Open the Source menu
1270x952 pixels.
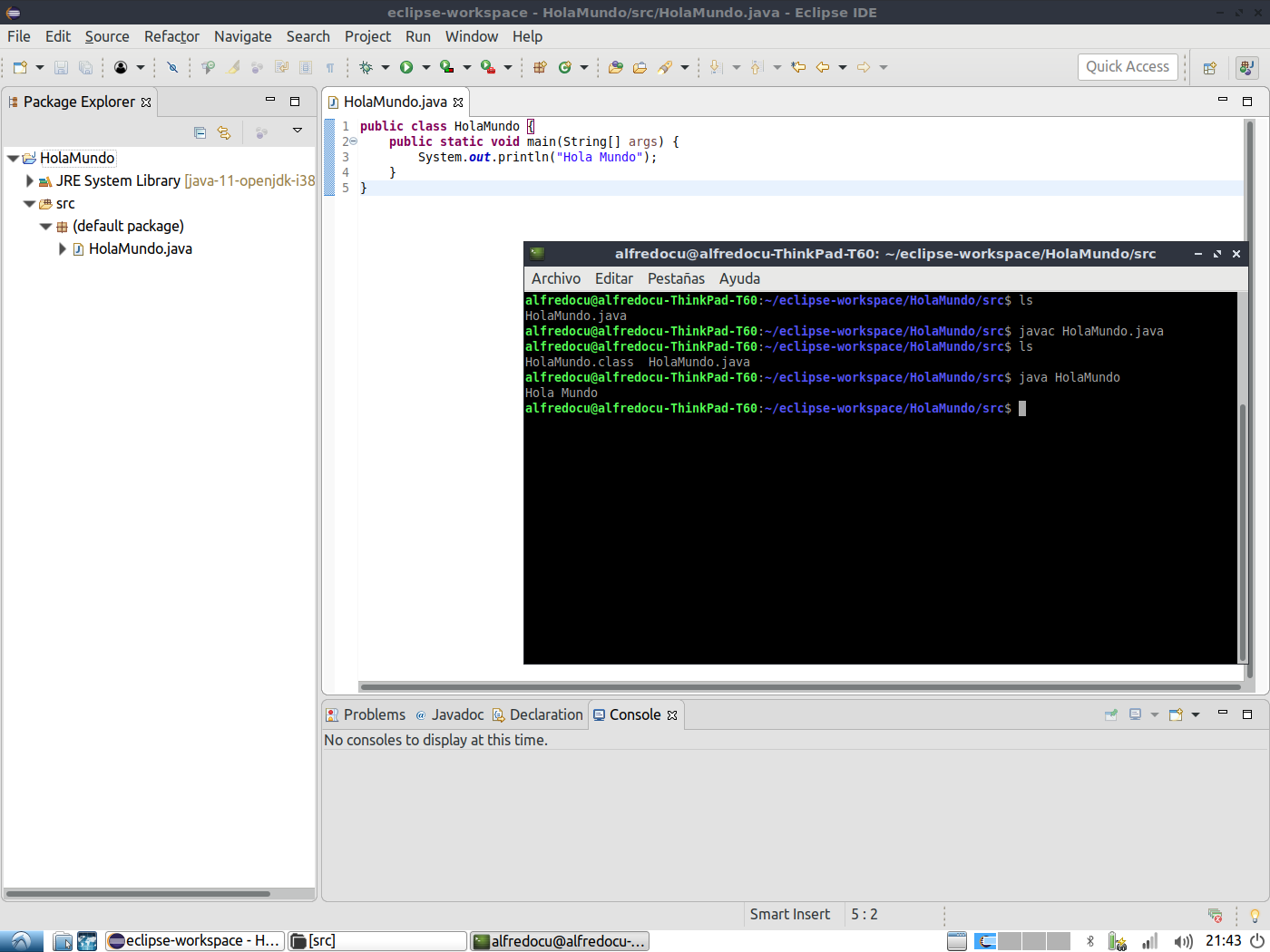tap(107, 36)
